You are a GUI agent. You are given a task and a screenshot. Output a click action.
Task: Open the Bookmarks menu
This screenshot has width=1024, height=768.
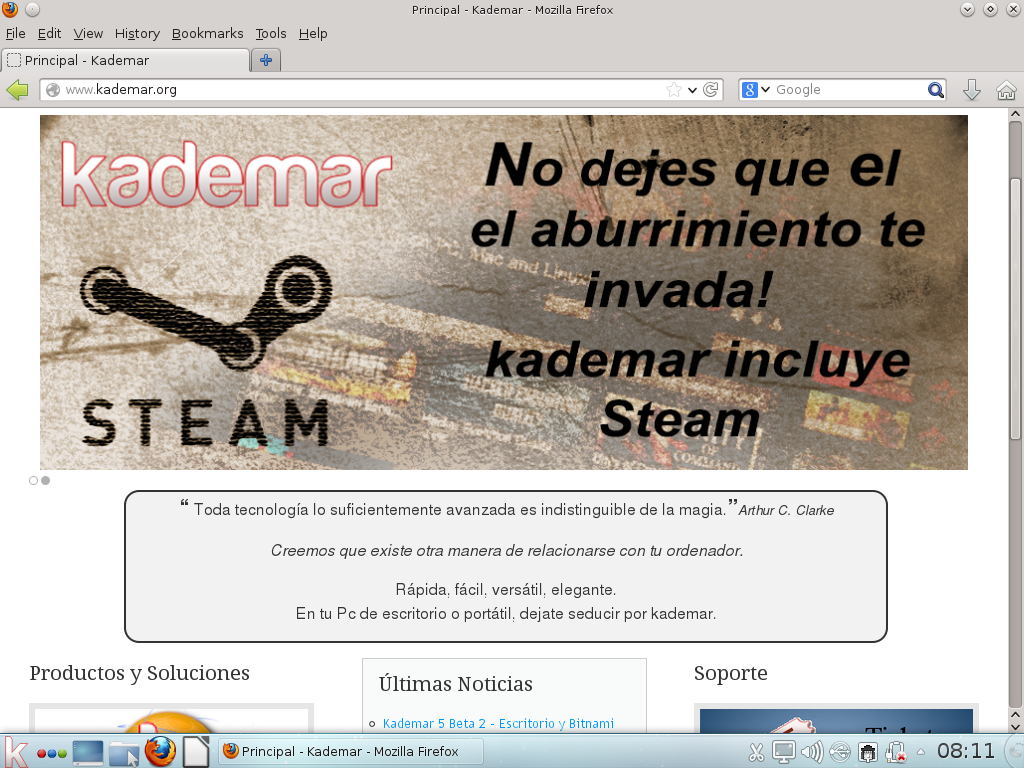[x=207, y=33]
